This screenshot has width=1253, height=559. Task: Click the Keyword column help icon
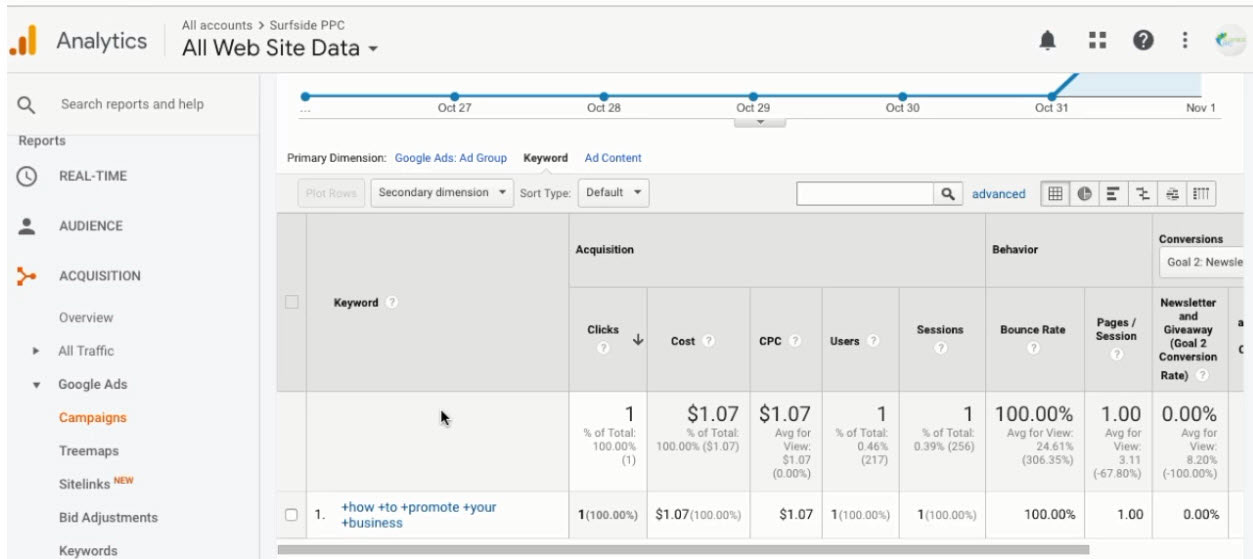tap(392, 303)
